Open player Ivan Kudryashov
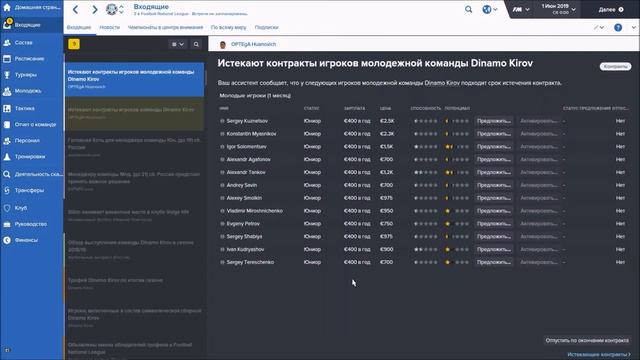 [x=245, y=250]
